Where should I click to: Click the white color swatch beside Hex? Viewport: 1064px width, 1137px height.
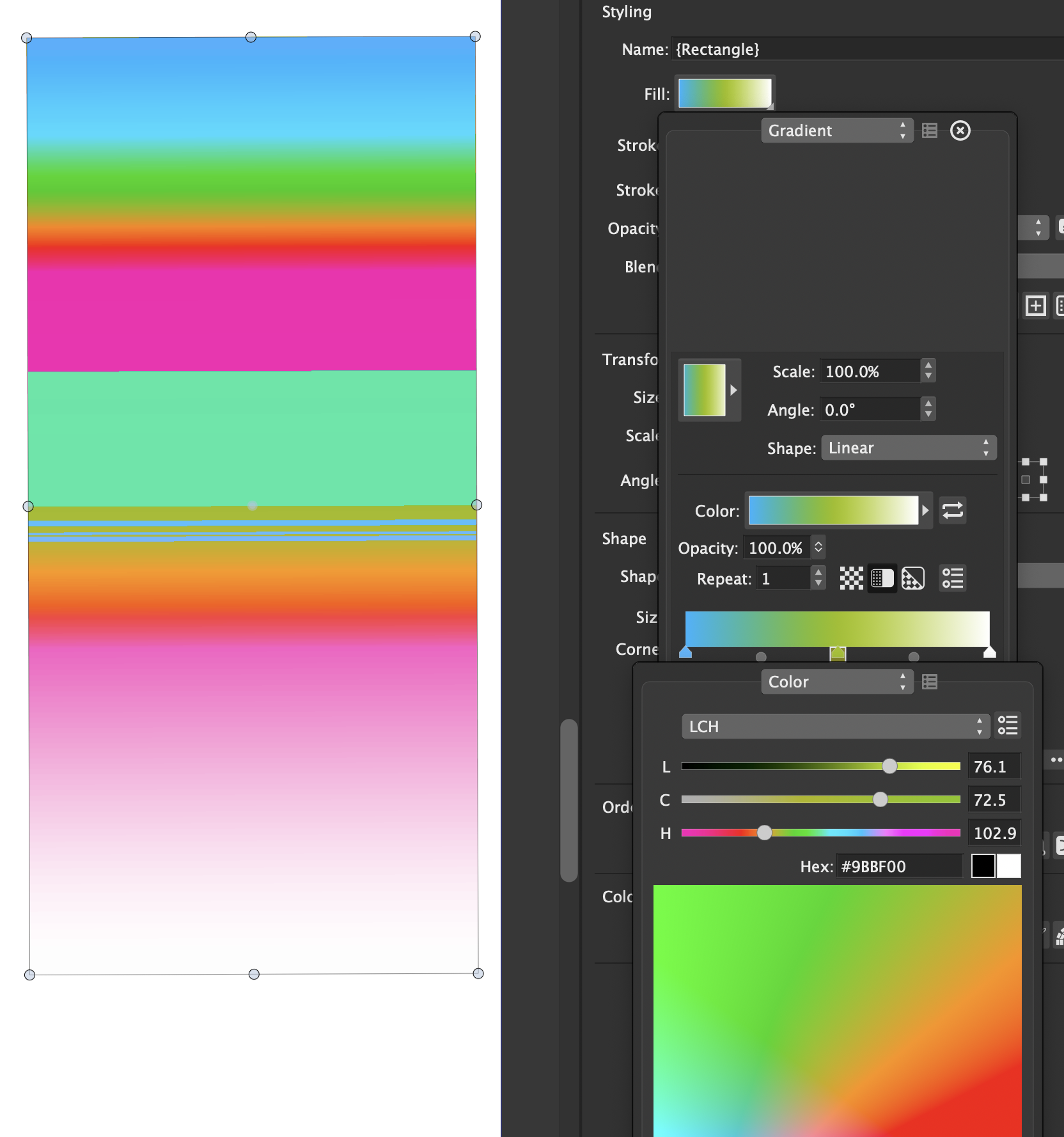pos(1009,866)
